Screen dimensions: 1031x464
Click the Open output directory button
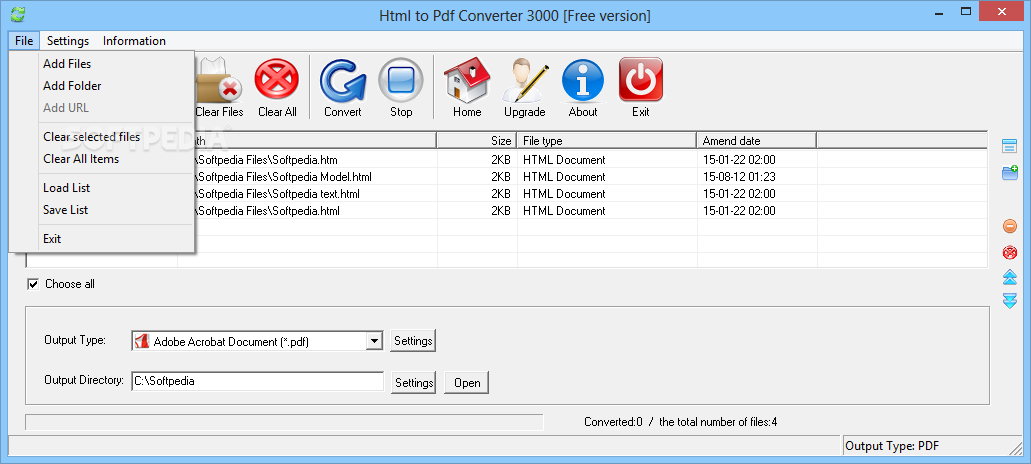467,383
